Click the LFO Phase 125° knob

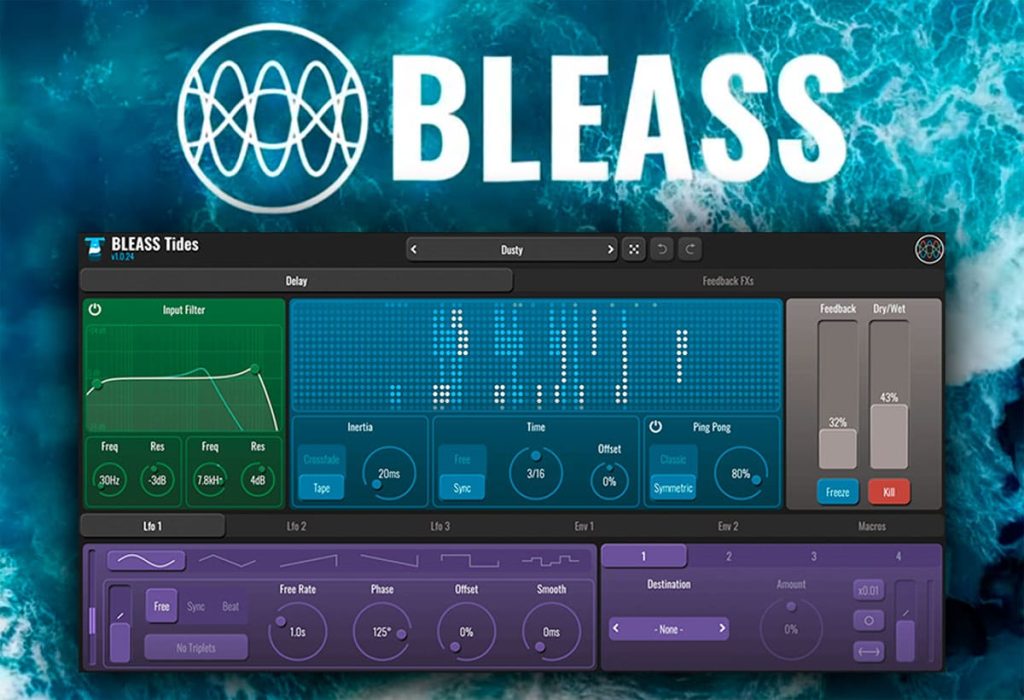(x=382, y=631)
